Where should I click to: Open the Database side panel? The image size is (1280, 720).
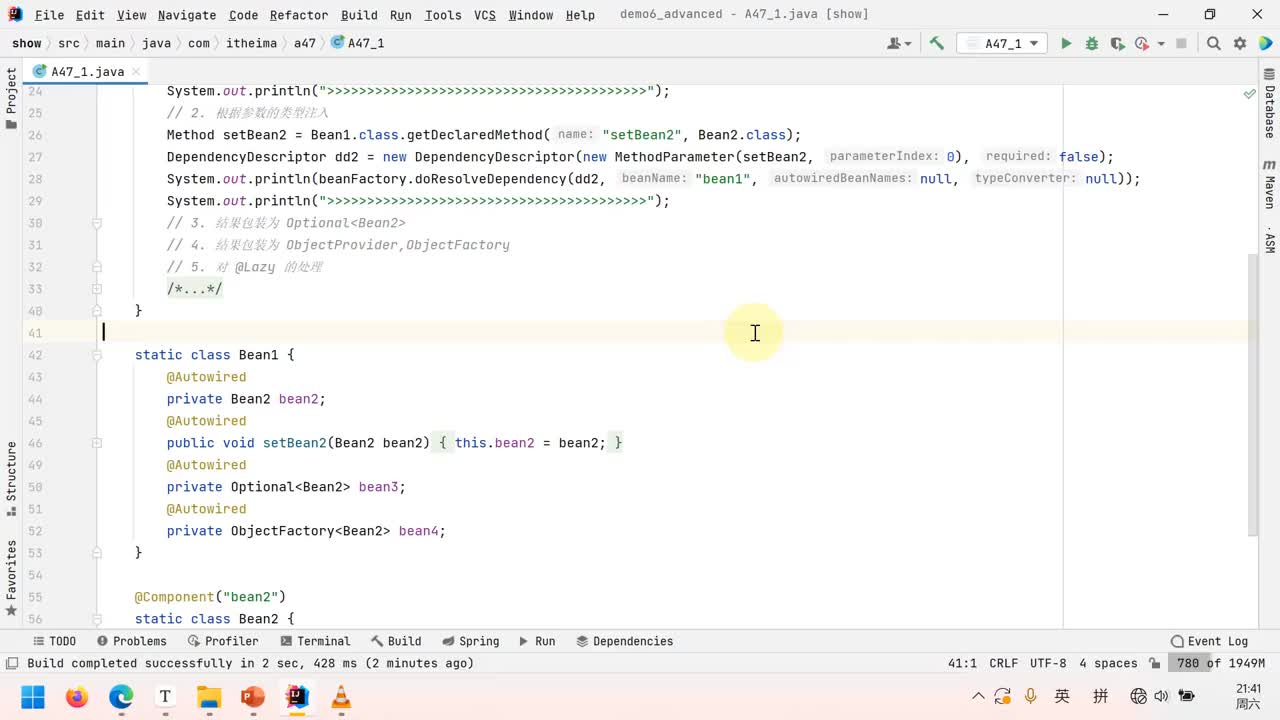point(1269,103)
